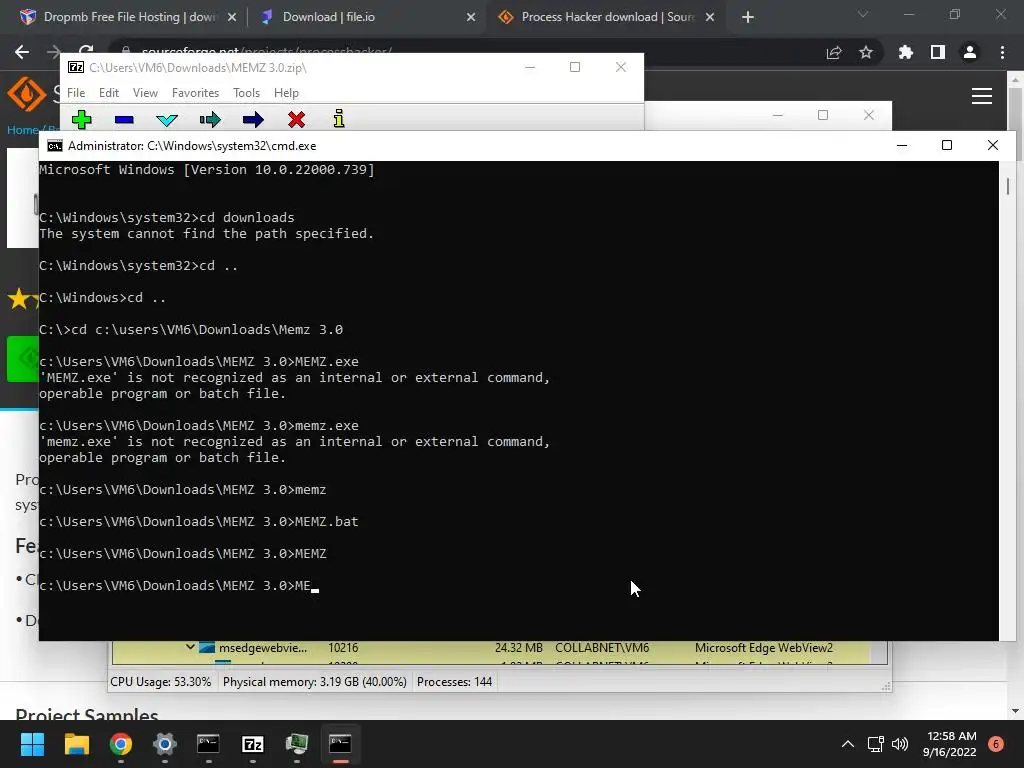Click CPU Usage in Process Hacker status bar

(x=161, y=682)
